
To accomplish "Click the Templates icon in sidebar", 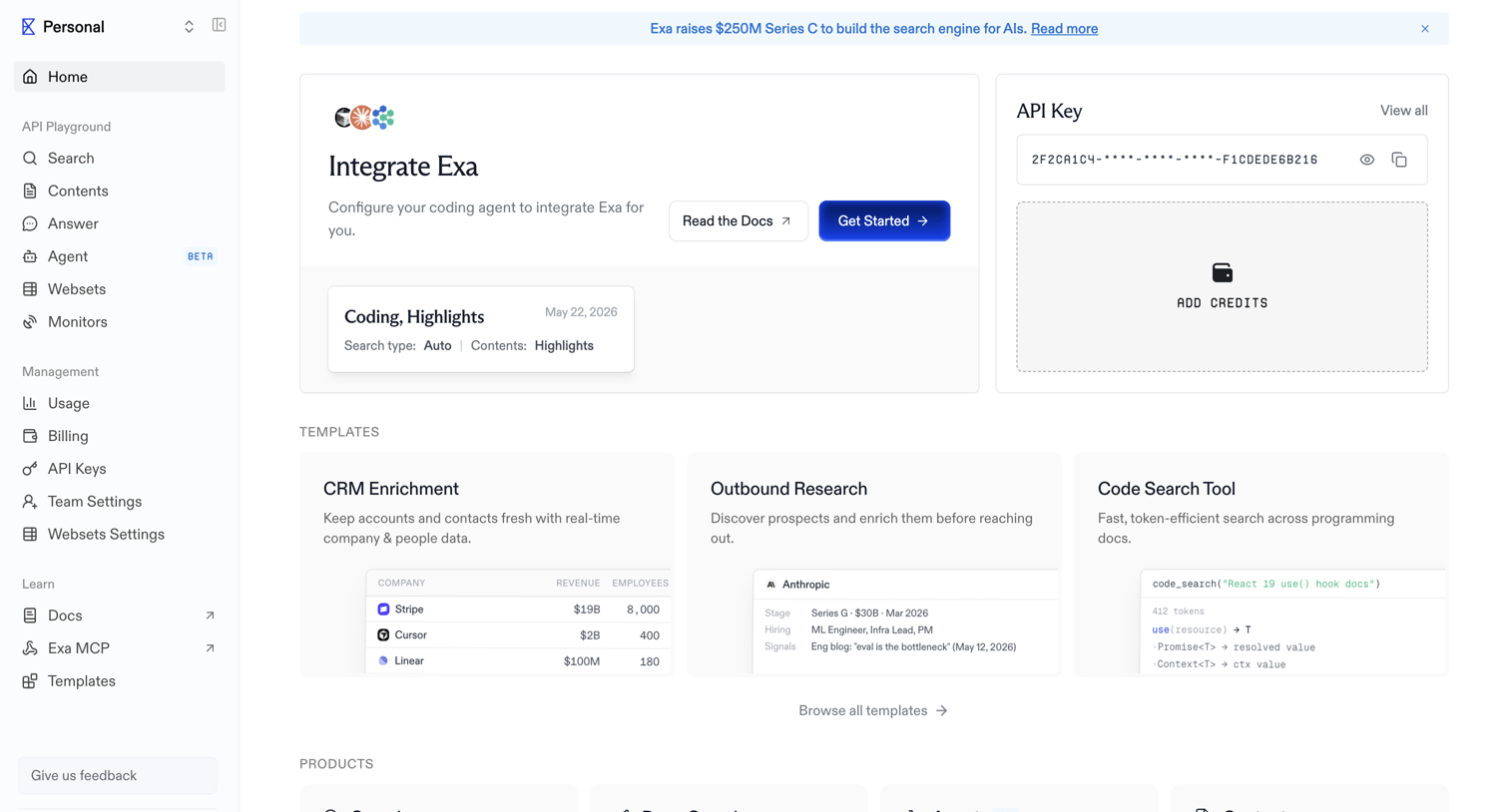I will point(30,681).
